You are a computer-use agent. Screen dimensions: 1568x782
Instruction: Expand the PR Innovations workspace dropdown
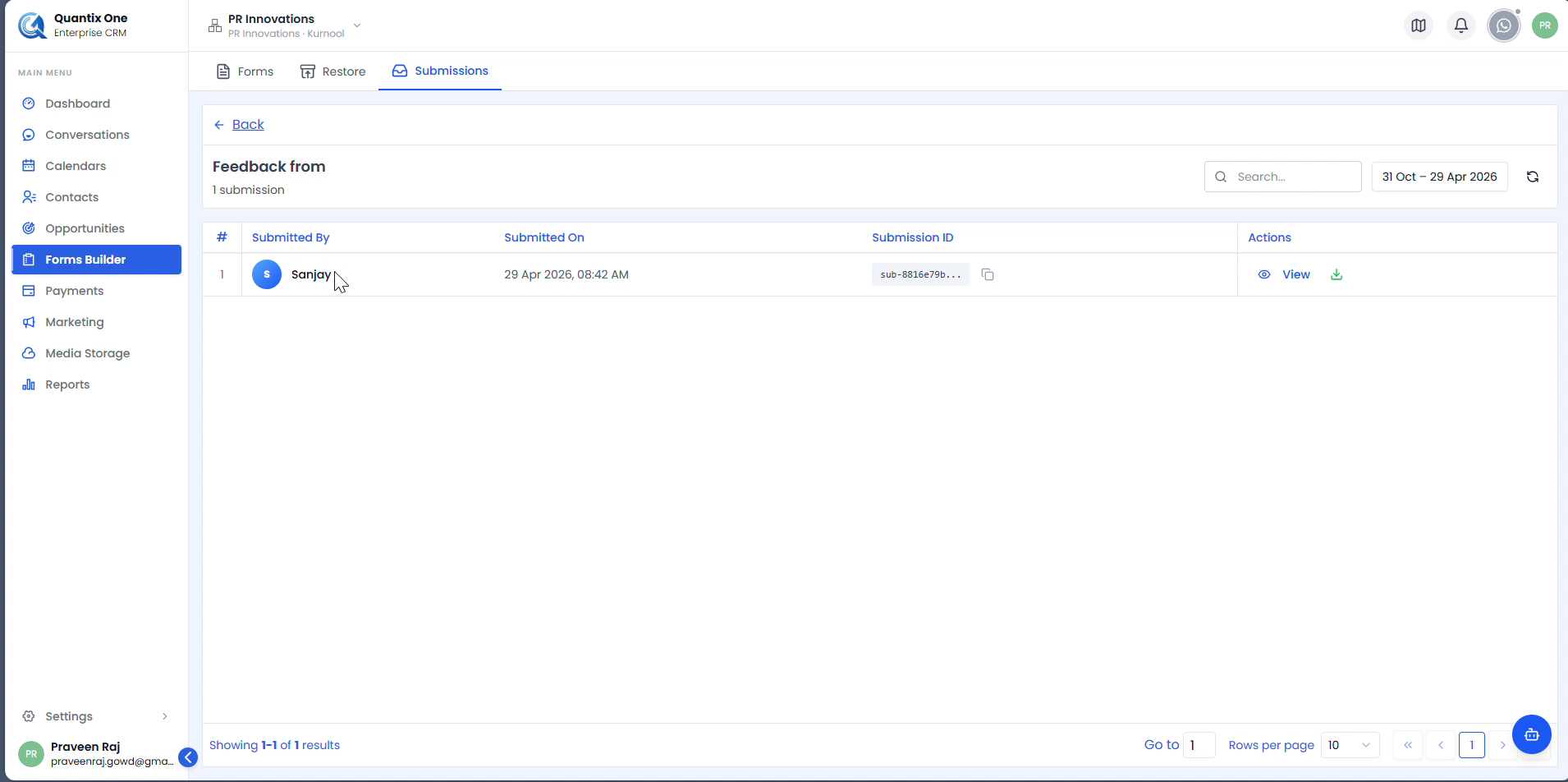coord(357,25)
